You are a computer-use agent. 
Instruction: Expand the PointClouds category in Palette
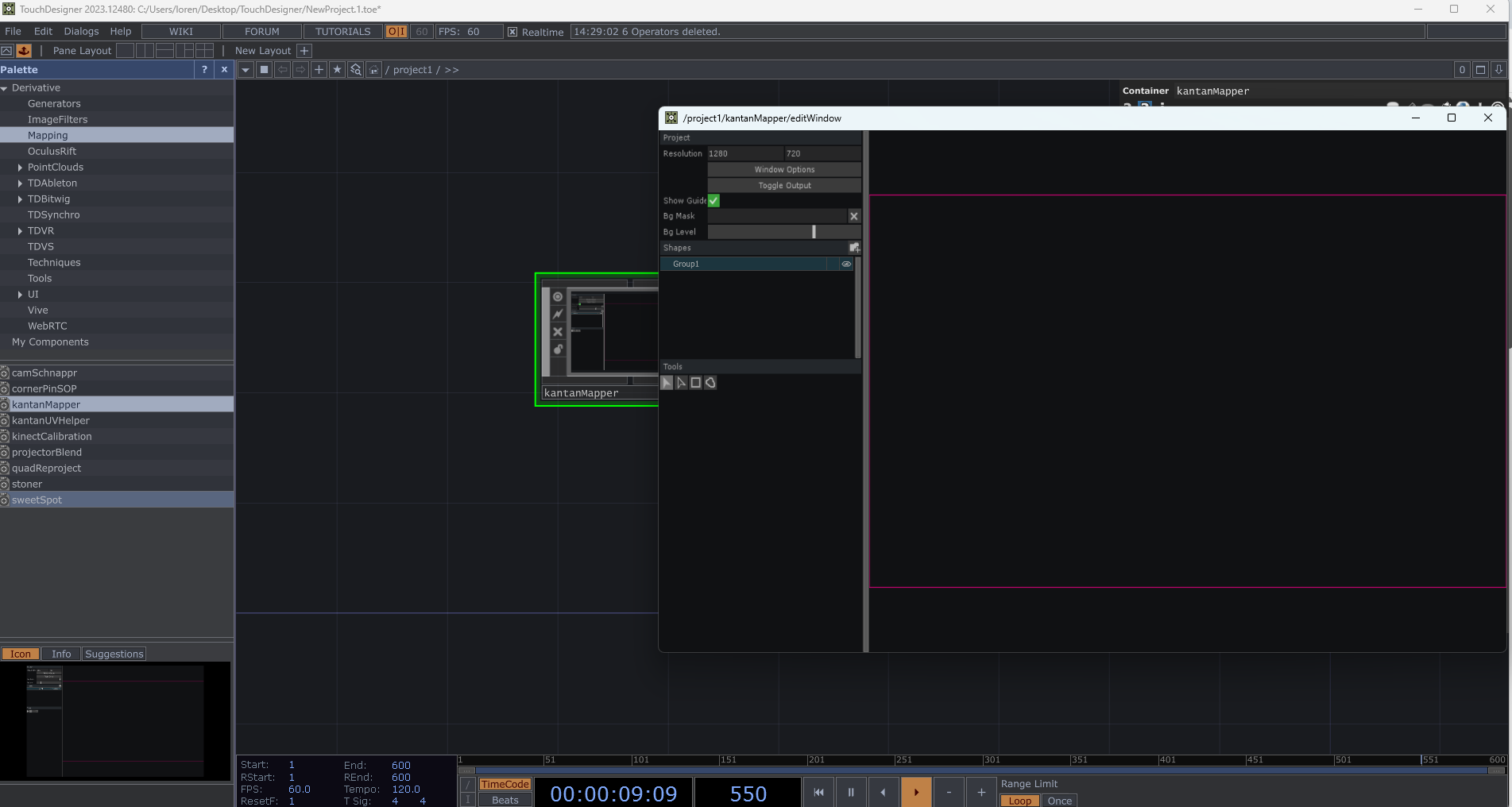[20, 167]
